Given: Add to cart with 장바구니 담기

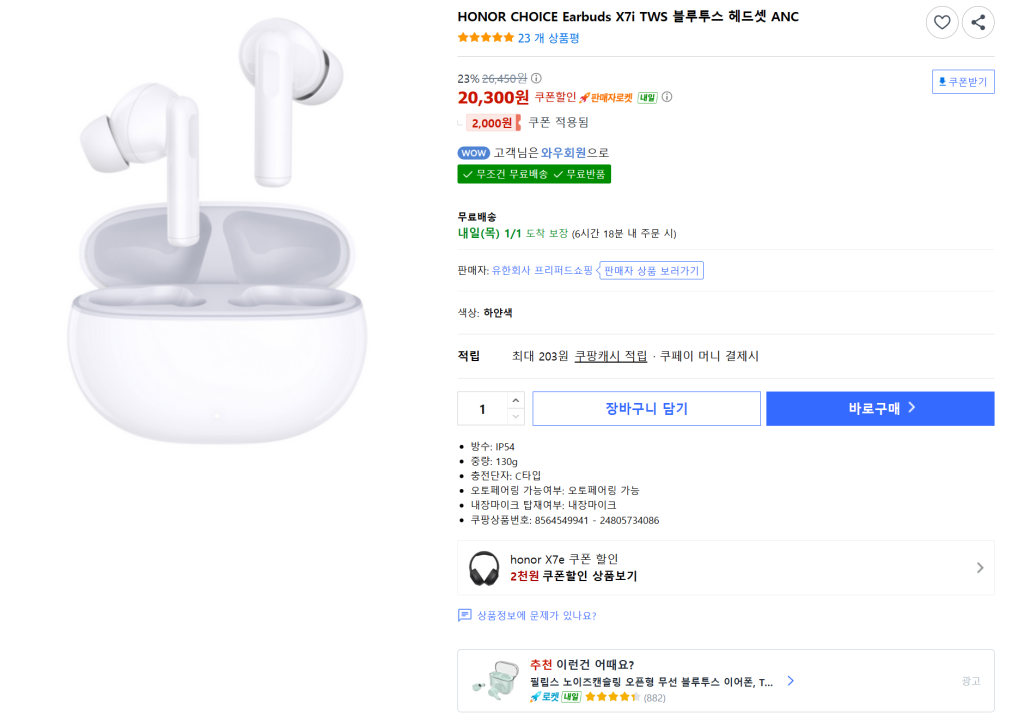Looking at the screenshot, I should click(x=646, y=408).
